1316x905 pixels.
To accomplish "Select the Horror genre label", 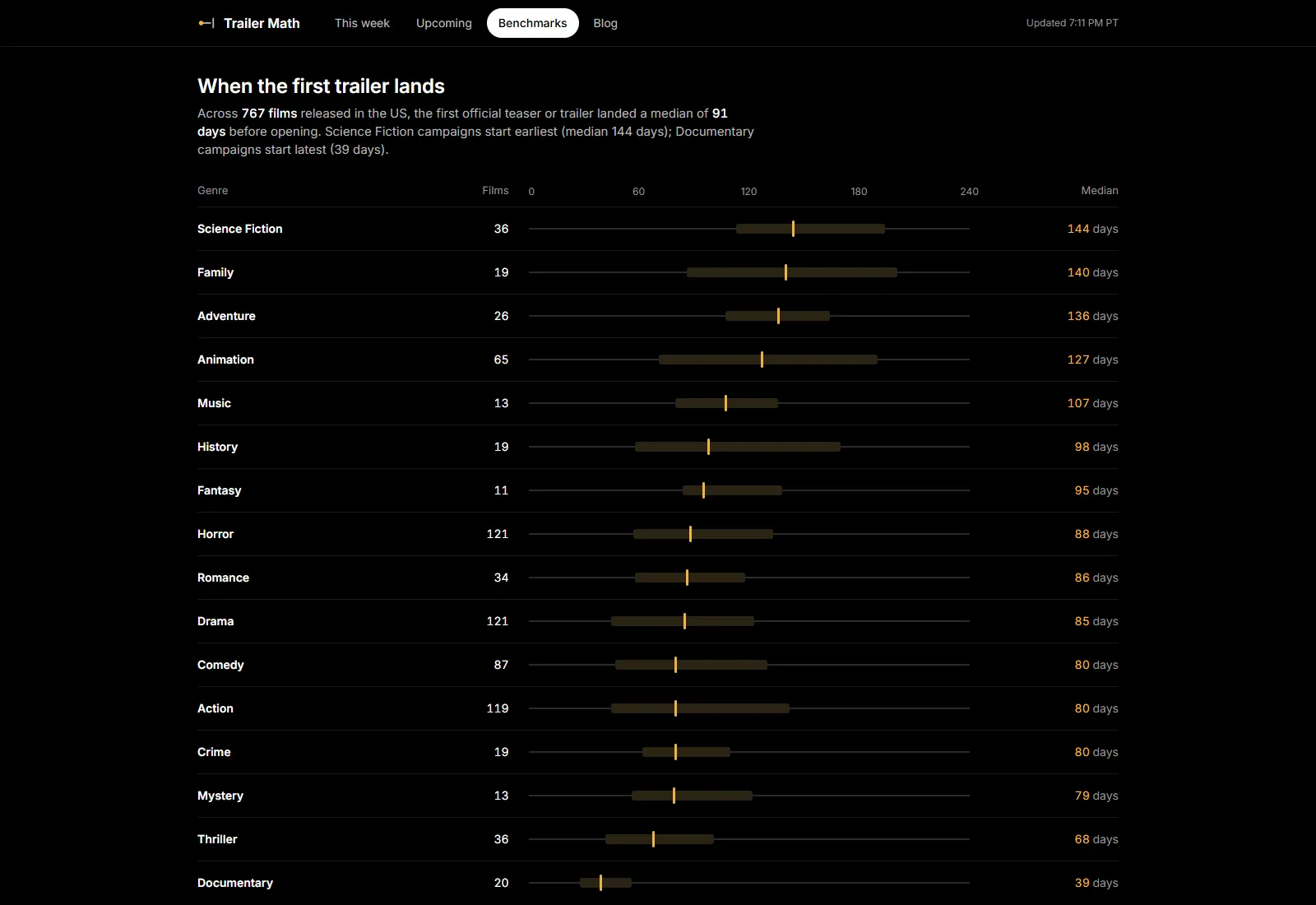I will [x=215, y=534].
